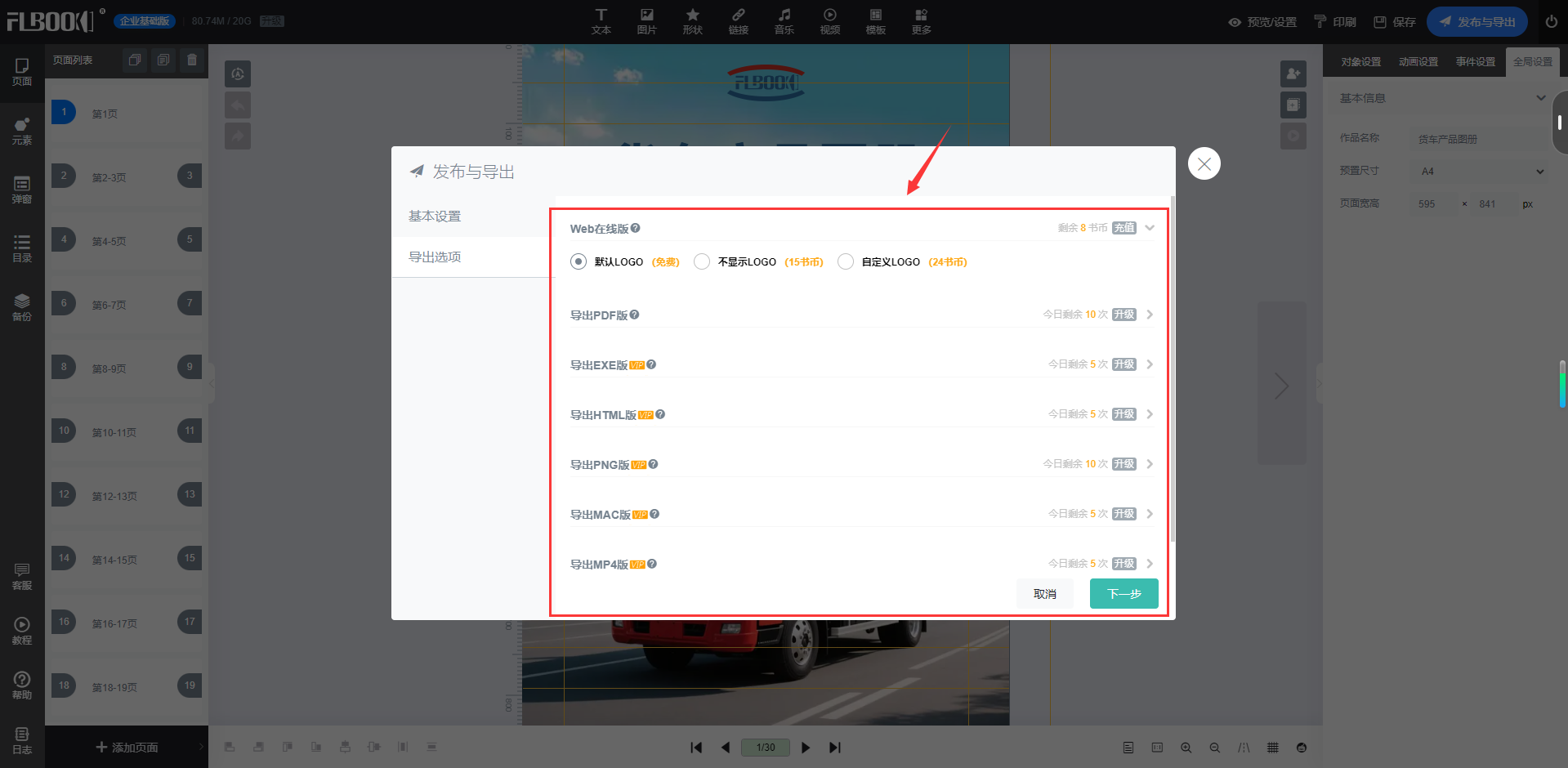Click the export dialog vertical scrollbar

click(1173, 368)
